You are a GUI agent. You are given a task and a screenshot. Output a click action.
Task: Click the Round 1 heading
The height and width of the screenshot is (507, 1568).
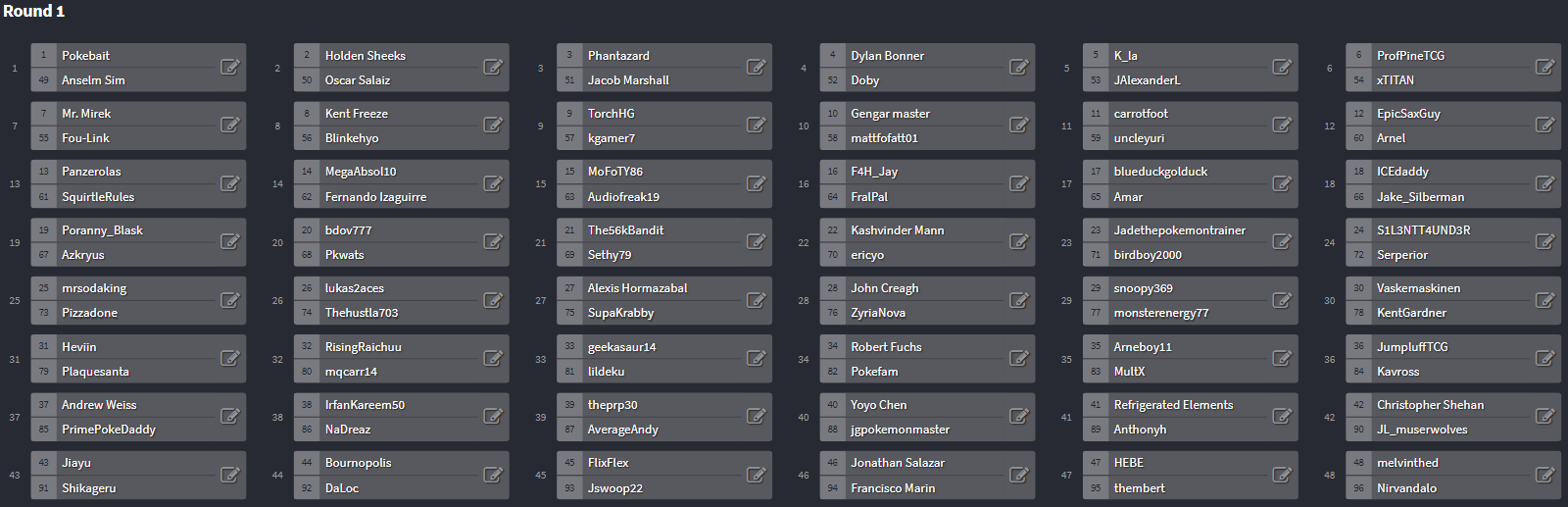pyautogui.click(x=34, y=12)
